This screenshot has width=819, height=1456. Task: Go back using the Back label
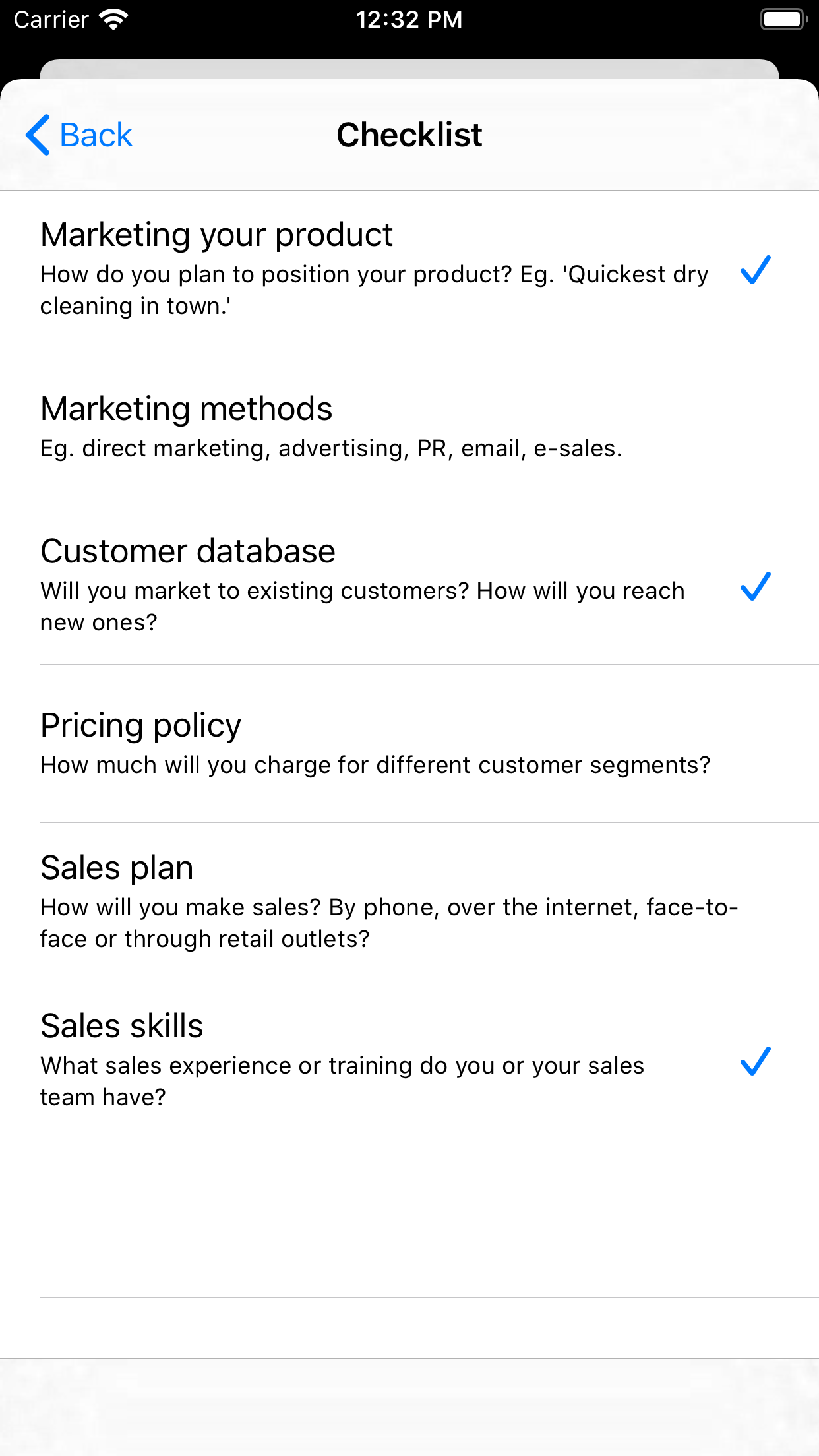(x=96, y=135)
